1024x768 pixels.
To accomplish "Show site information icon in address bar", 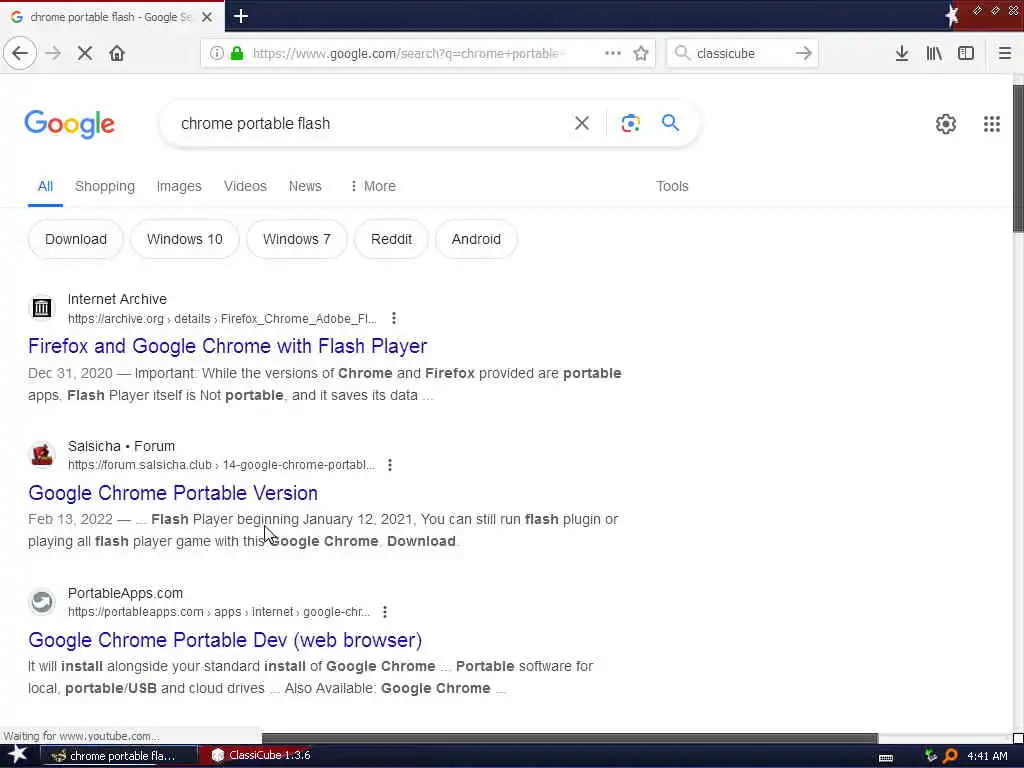I will point(216,53).
